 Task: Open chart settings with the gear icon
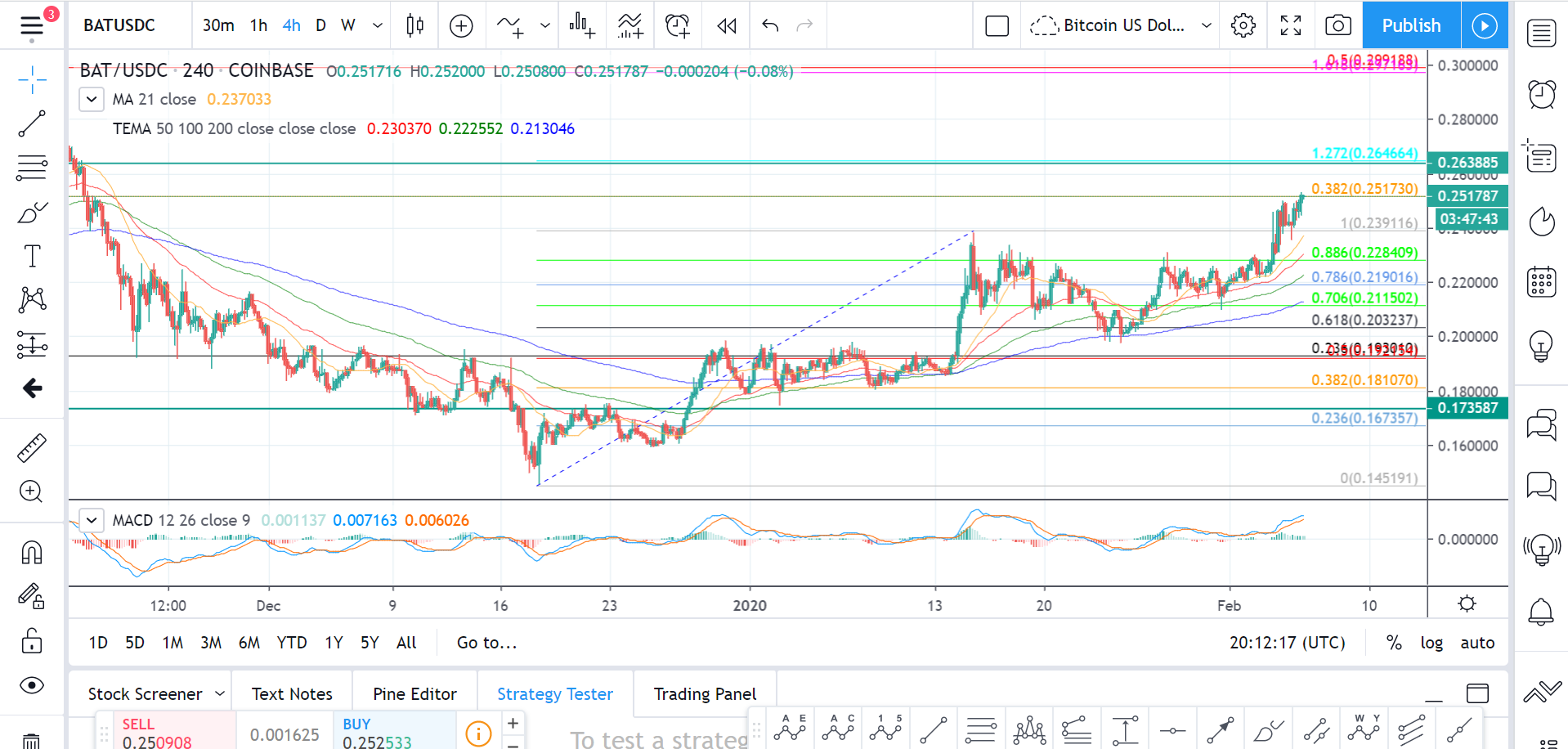coord(1243,25)
